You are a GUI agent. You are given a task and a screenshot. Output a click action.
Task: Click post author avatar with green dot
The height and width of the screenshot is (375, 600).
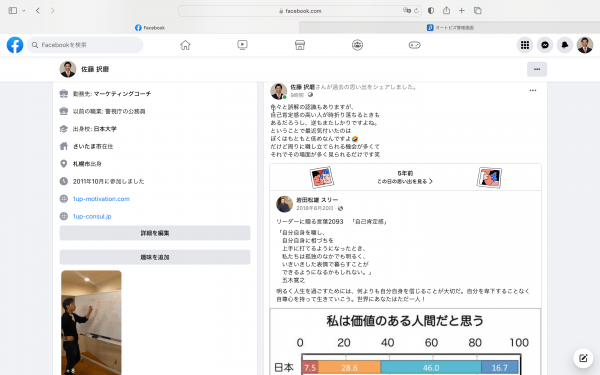[279, 91]
